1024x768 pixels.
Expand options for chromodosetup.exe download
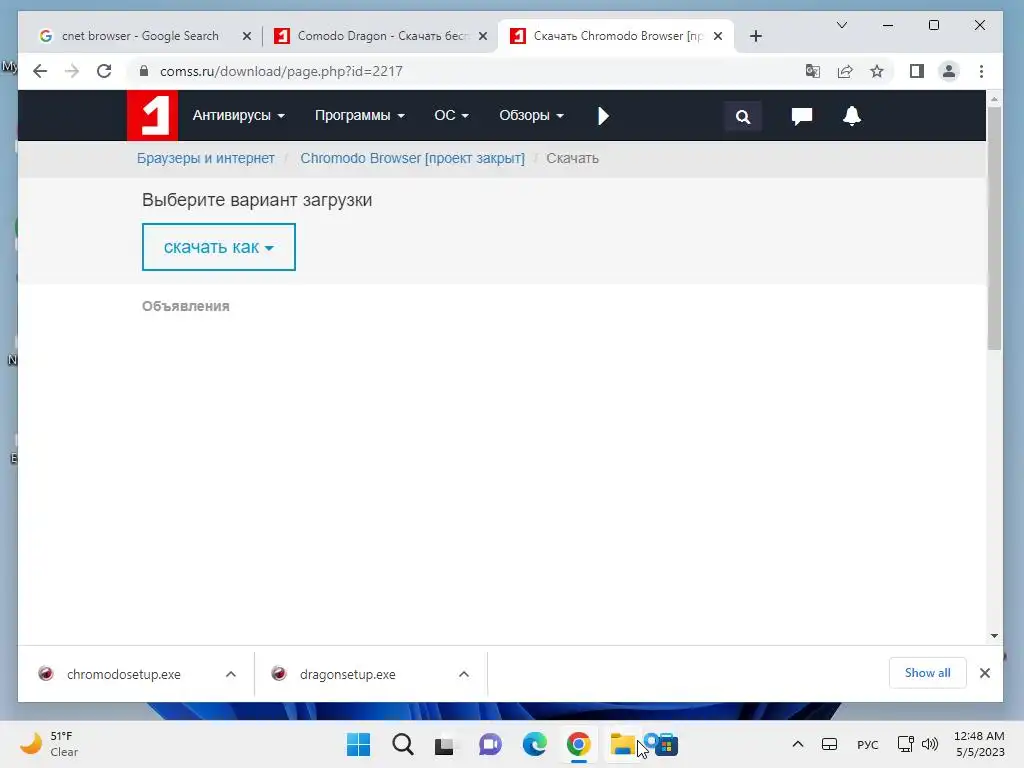[x=231, y=674]
